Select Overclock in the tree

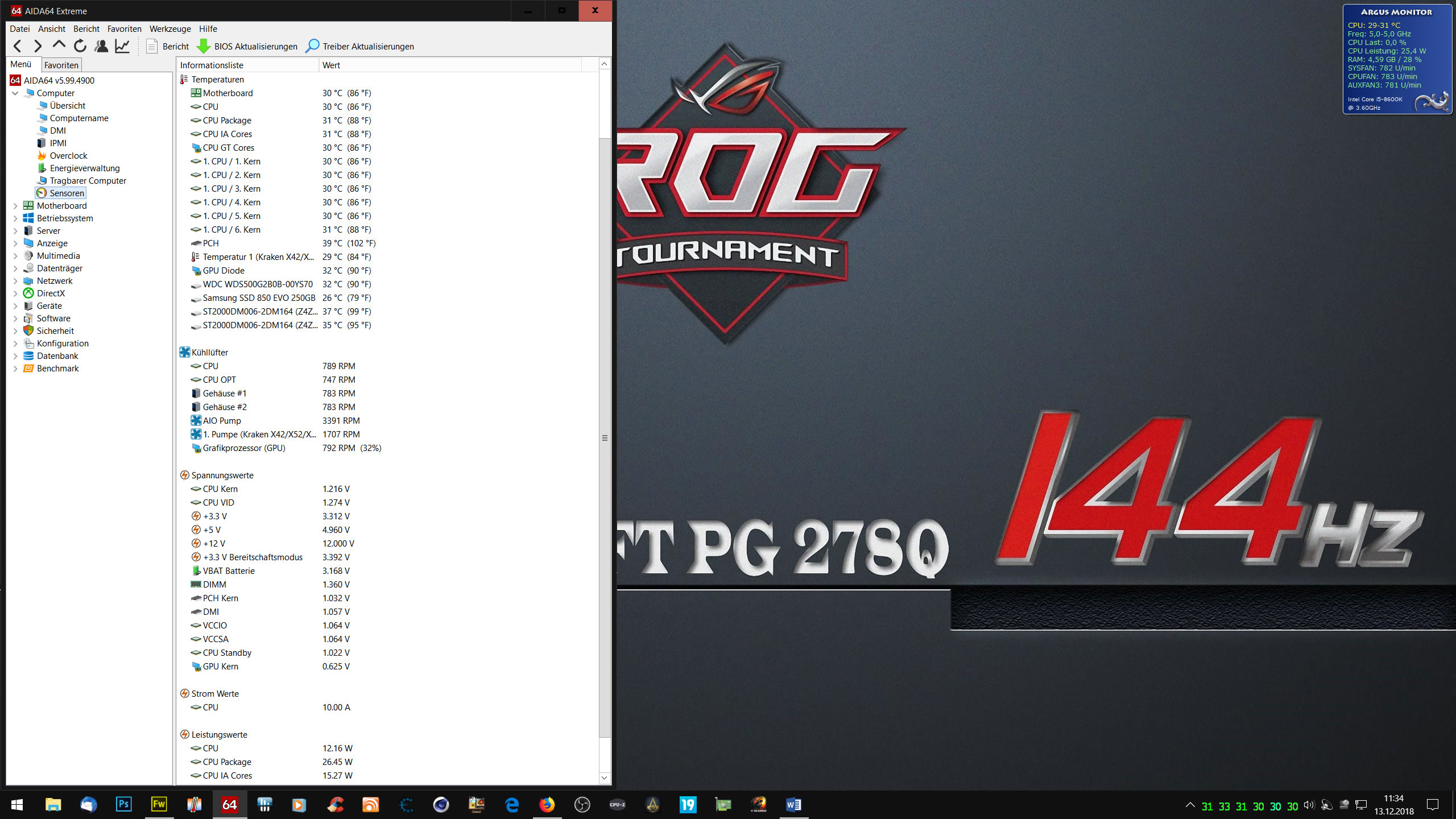coord(68,156)
